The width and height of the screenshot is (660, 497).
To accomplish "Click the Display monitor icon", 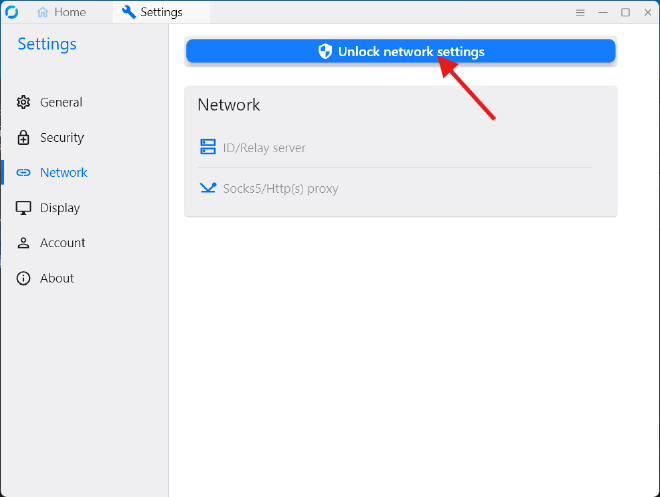I will tap(24, 208).
